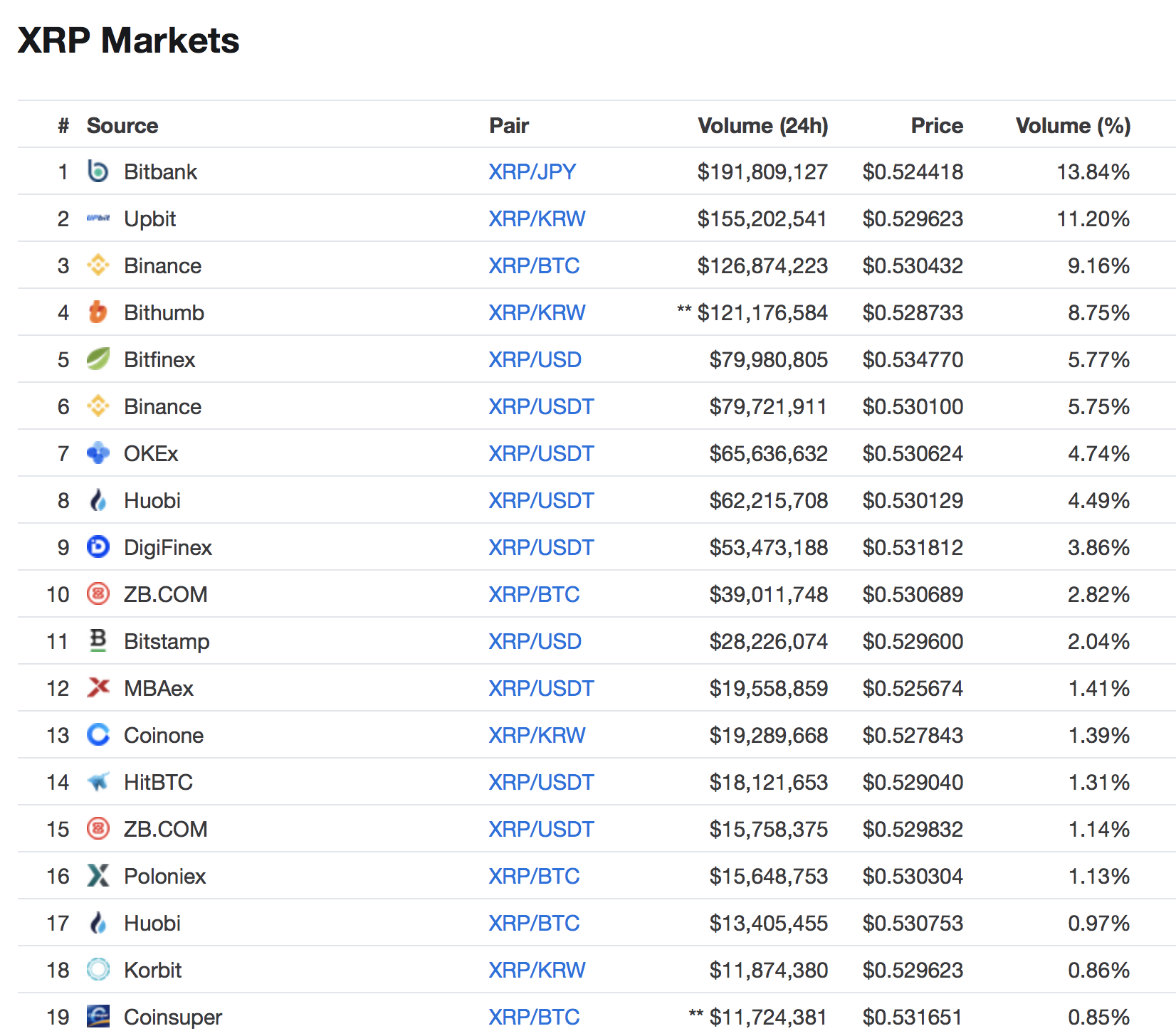Click the Upbit logo icon
Screen dimensions: 1176x1036
point(98,218)
